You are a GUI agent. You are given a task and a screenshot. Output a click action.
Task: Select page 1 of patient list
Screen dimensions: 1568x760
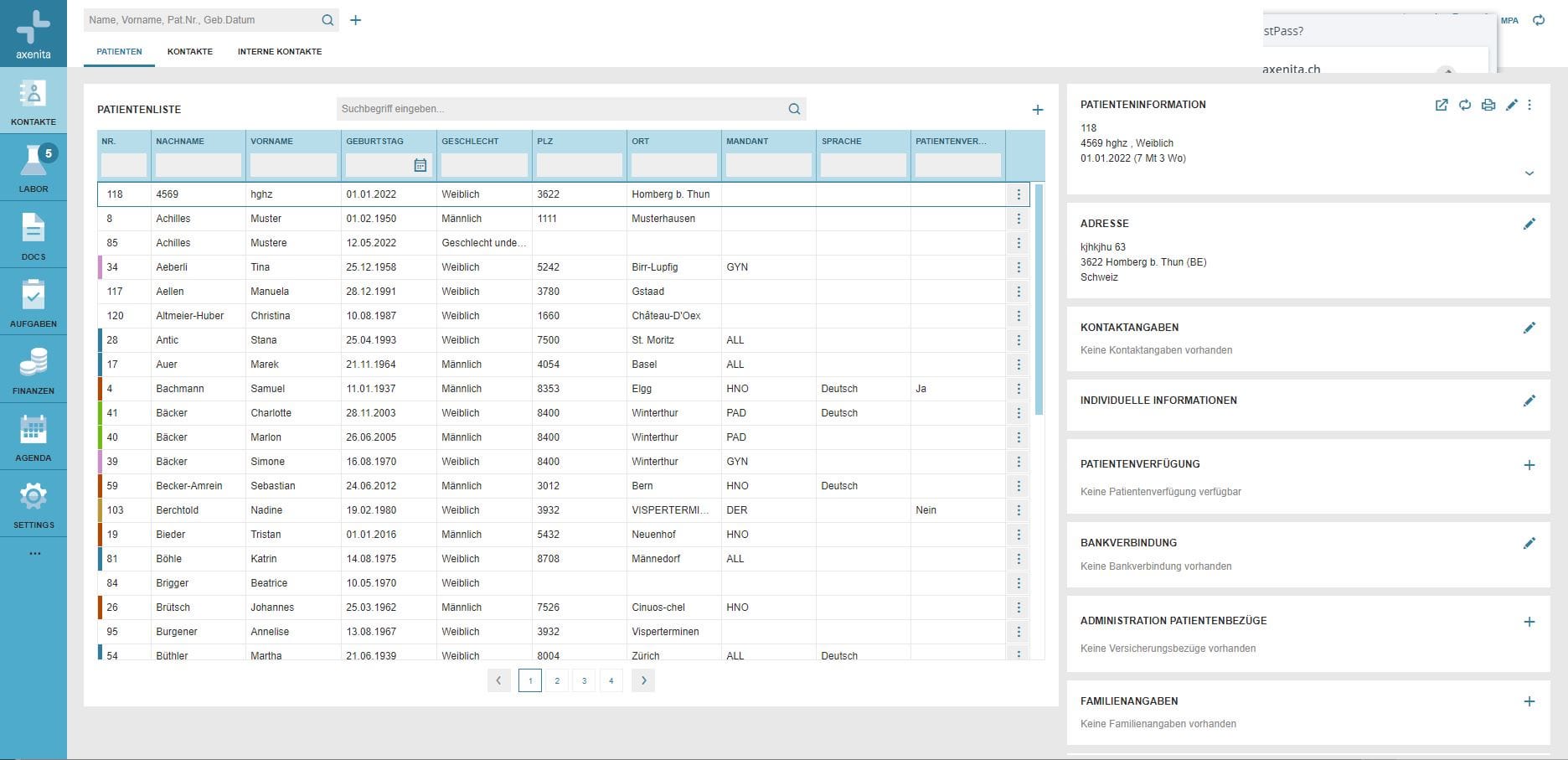point(530,680)
